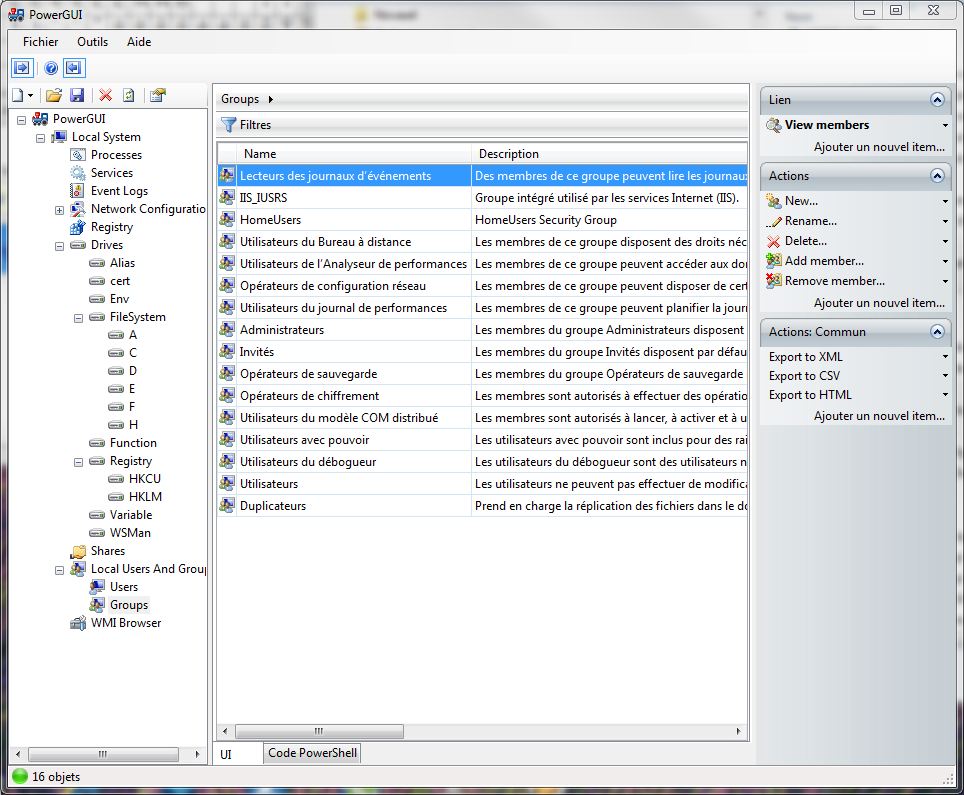Click the forward arrow toolbar icon
This screenshot has height=795, width=964.
point(22,68)
